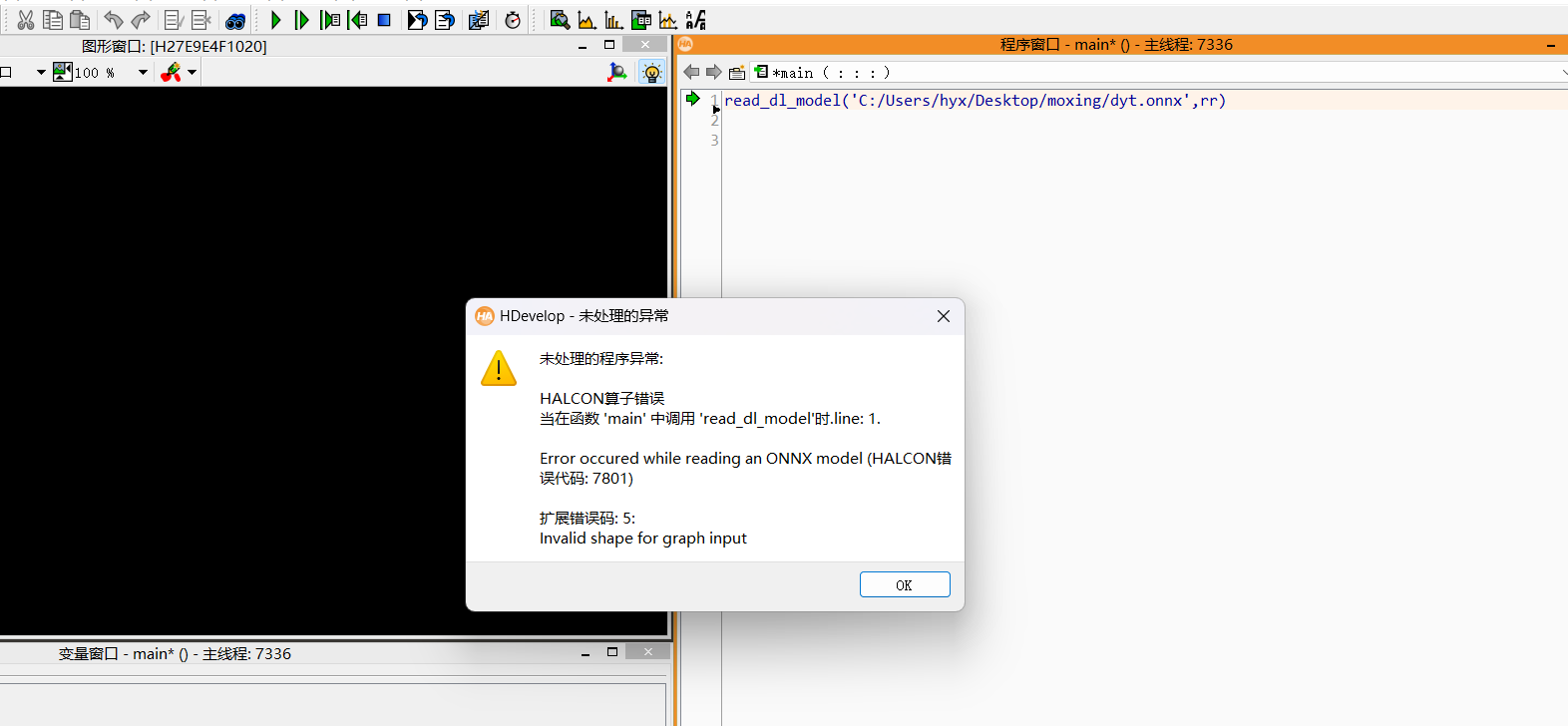Edit the procedure interface icon
Screen dimensions: 1568x726
click(x=737, y=73)
